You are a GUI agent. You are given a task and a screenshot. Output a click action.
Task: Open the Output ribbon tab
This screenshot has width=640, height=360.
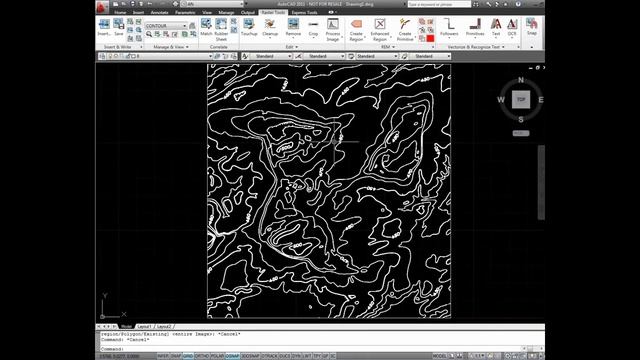tap(248, 13)
